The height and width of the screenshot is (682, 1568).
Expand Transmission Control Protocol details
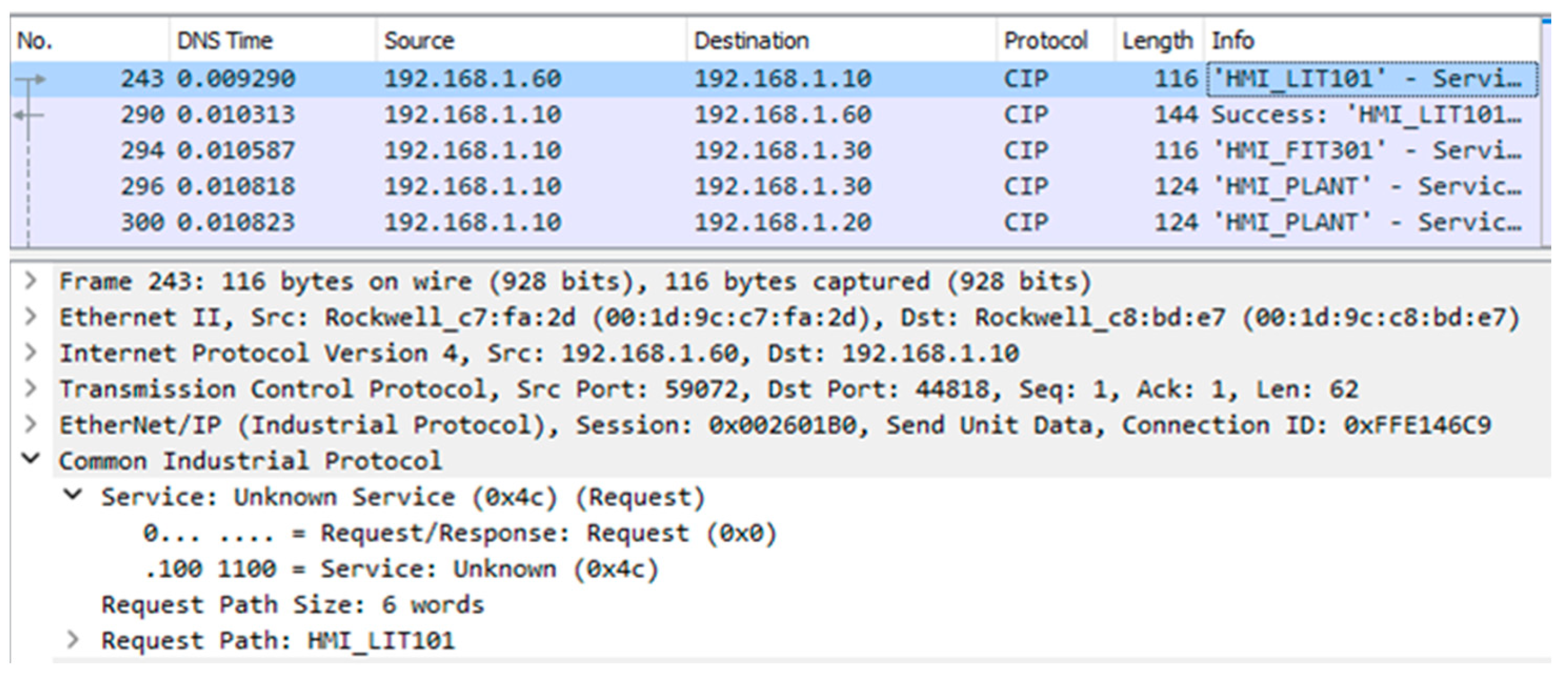click(29, 389)
